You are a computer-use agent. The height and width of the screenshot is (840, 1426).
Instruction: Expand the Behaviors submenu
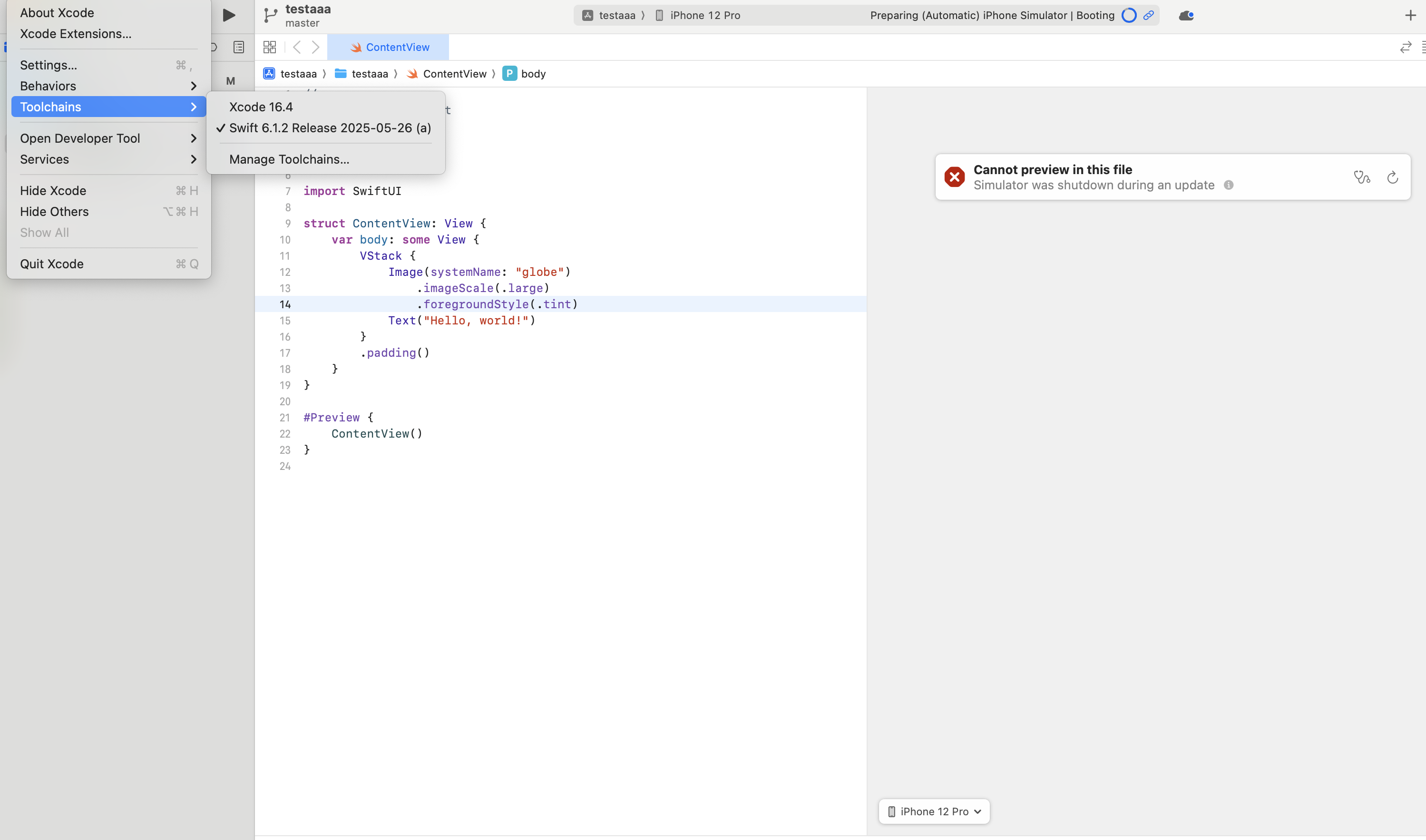[108, 86]
